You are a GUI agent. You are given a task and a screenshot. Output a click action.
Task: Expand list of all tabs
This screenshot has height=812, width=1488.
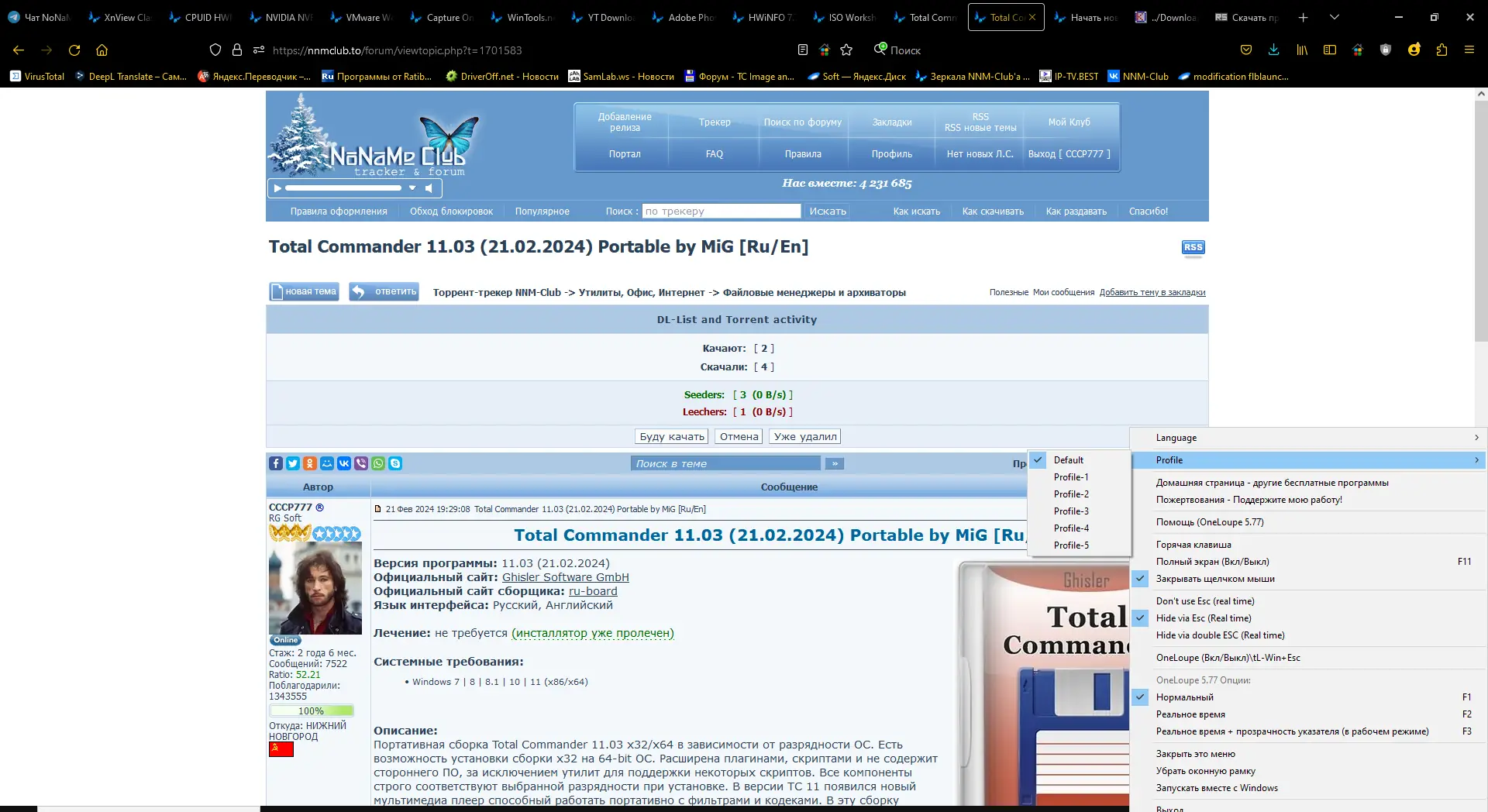(x=1335, y=17)
